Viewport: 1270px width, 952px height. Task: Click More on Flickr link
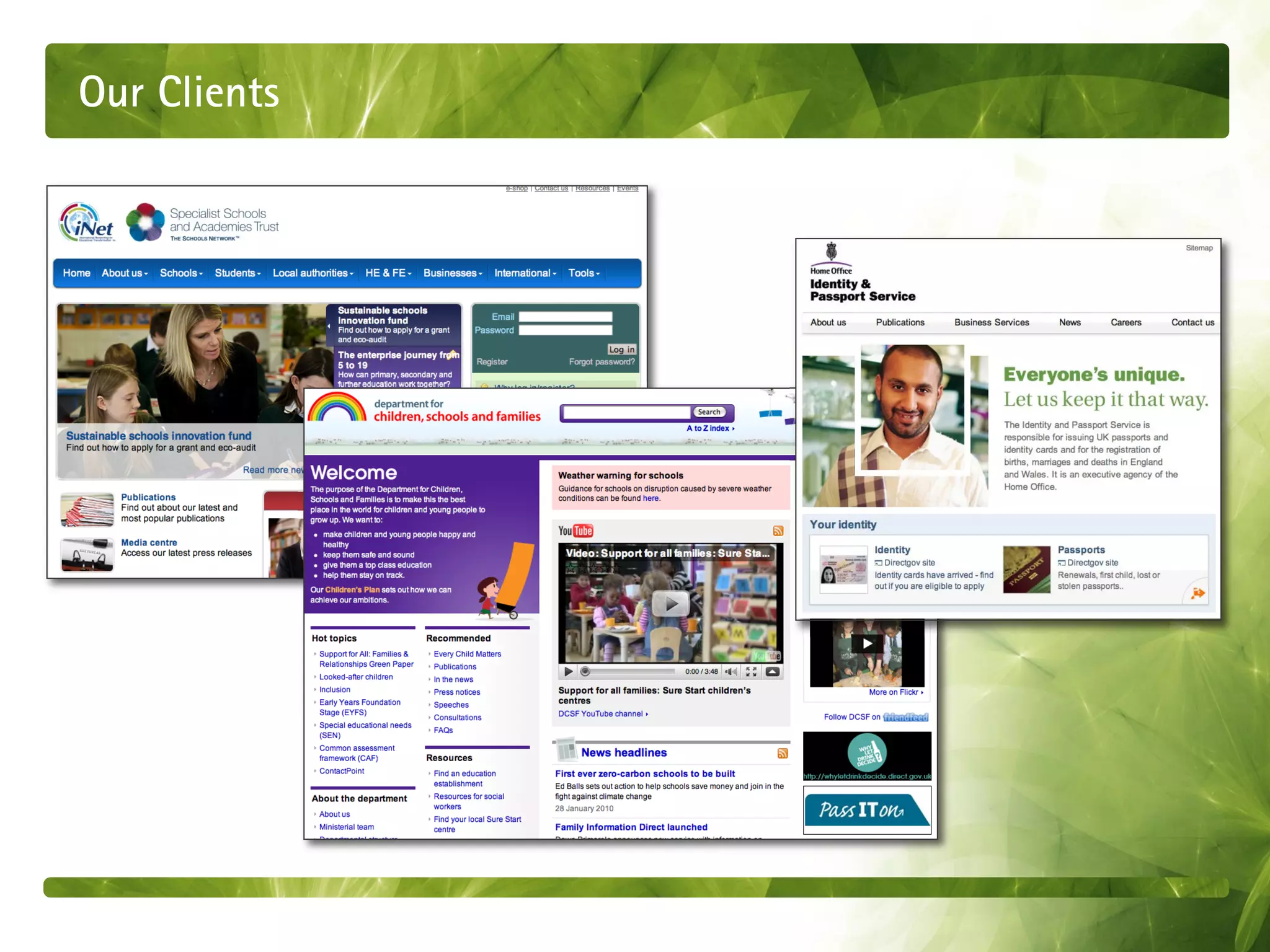point(895,692)
